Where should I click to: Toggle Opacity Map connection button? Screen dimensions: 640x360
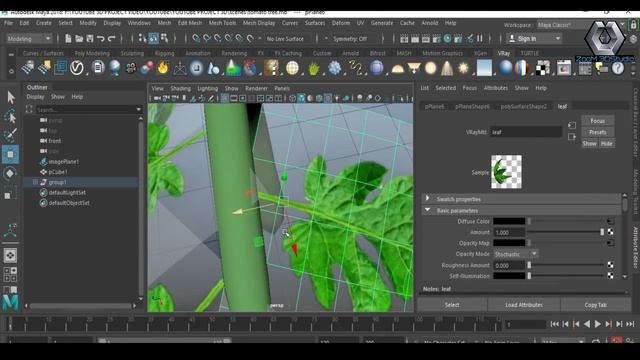tap(610, 243)
